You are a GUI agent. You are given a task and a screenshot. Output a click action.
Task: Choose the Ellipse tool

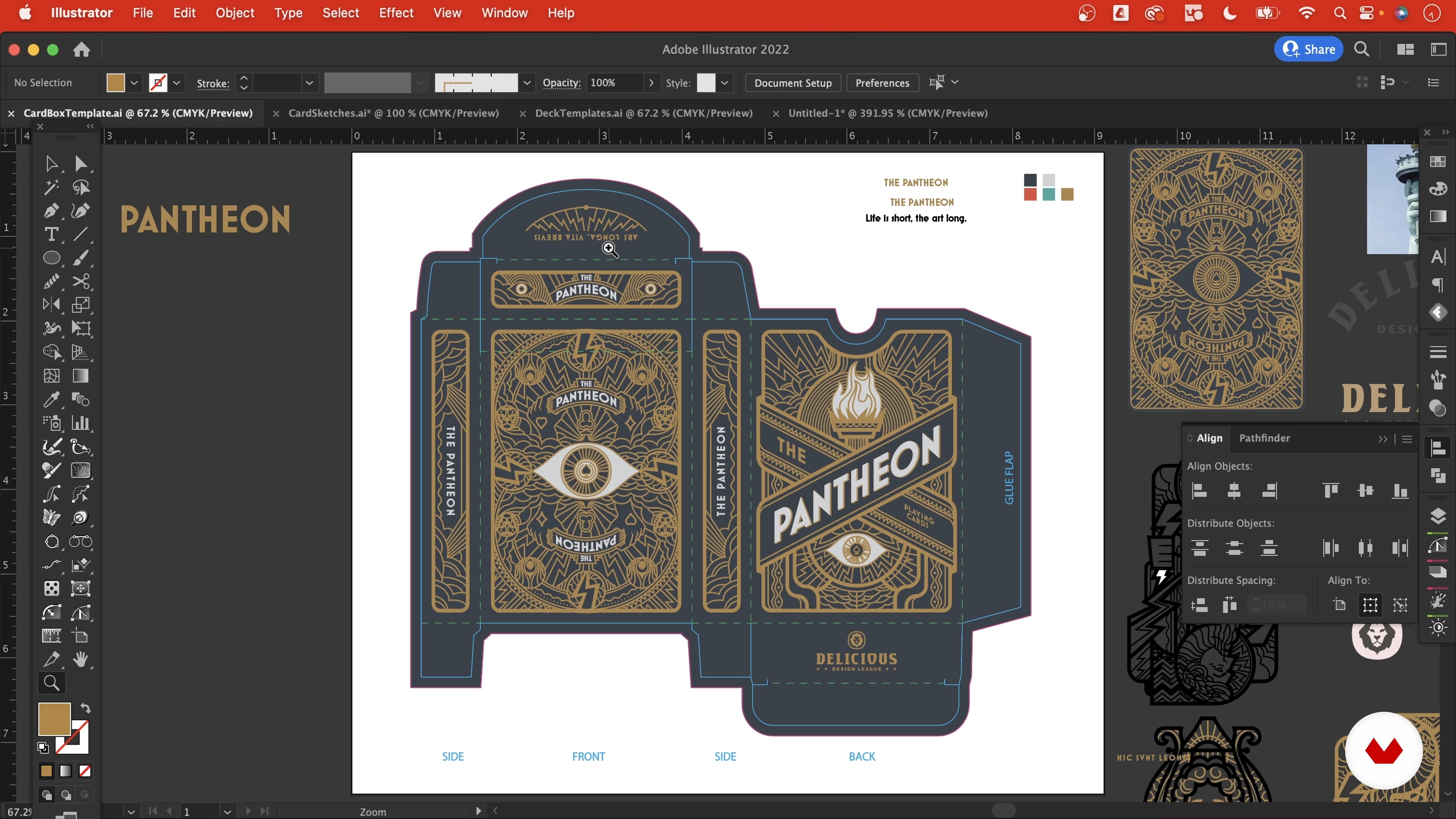(52, 258)
